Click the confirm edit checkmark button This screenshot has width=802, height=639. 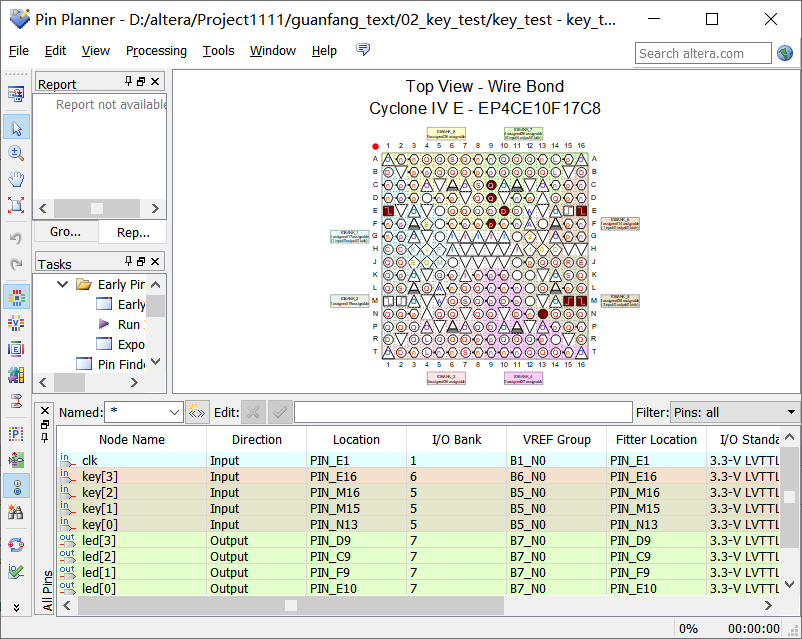280,412
